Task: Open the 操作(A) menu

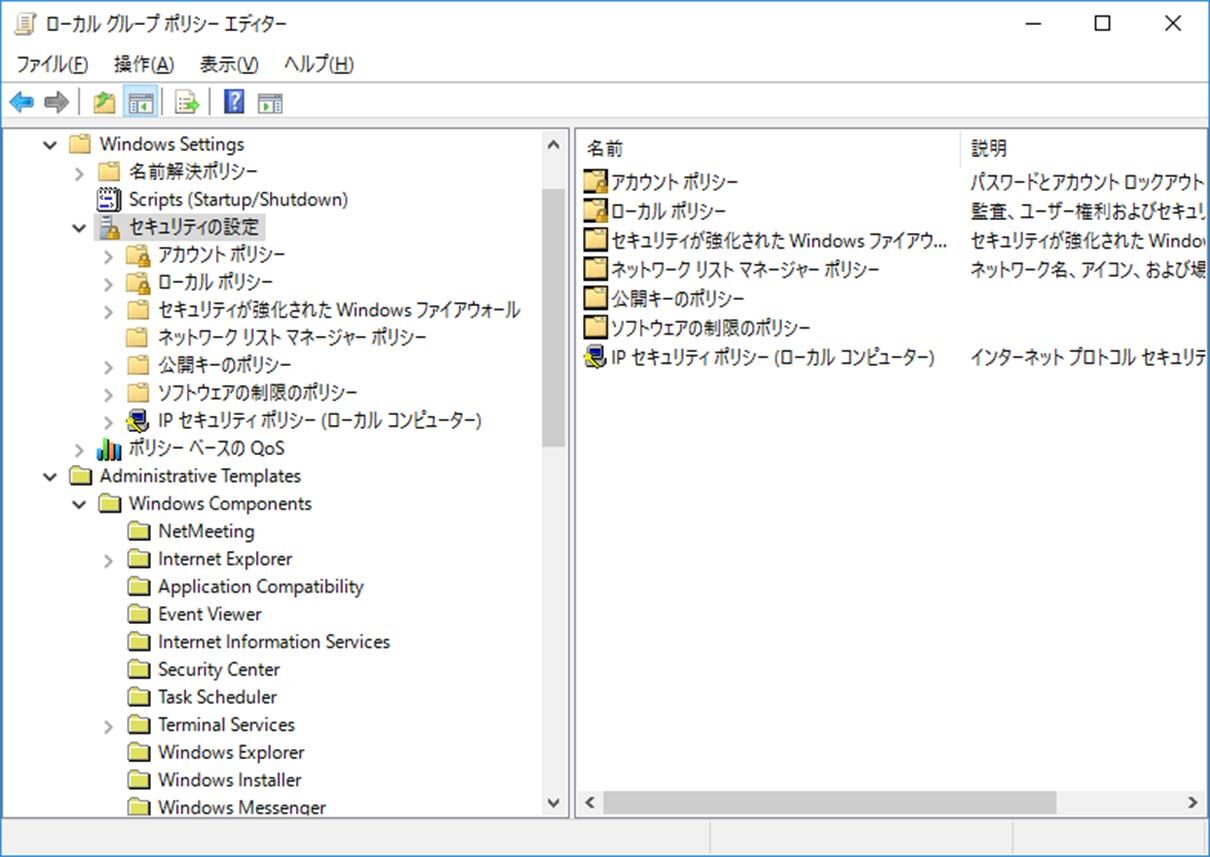Action: tap(142, 63)
